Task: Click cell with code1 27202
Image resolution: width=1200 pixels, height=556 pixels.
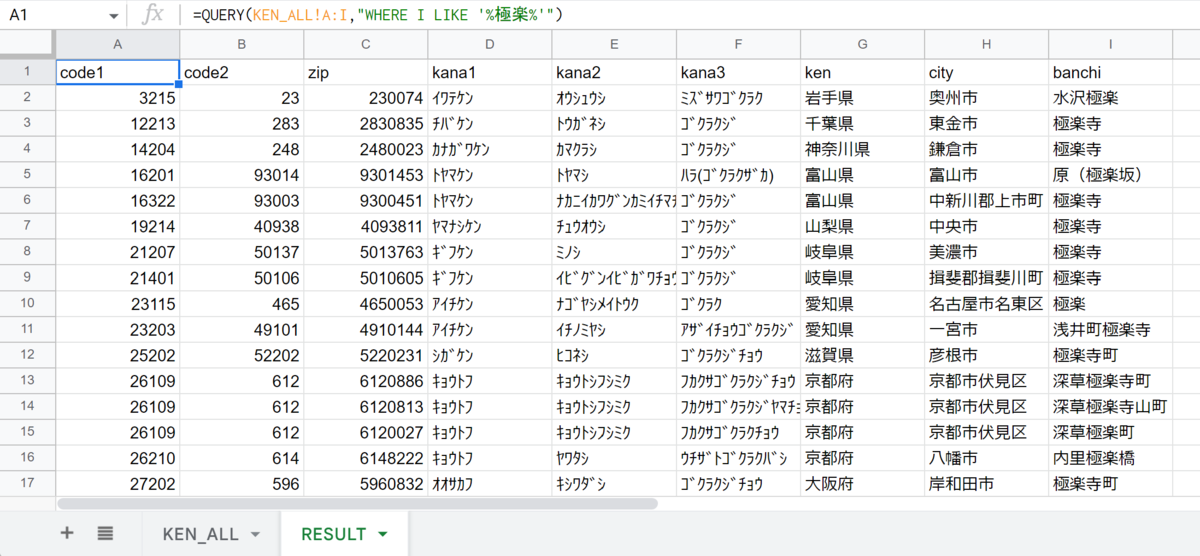Action: pos(118,483)
